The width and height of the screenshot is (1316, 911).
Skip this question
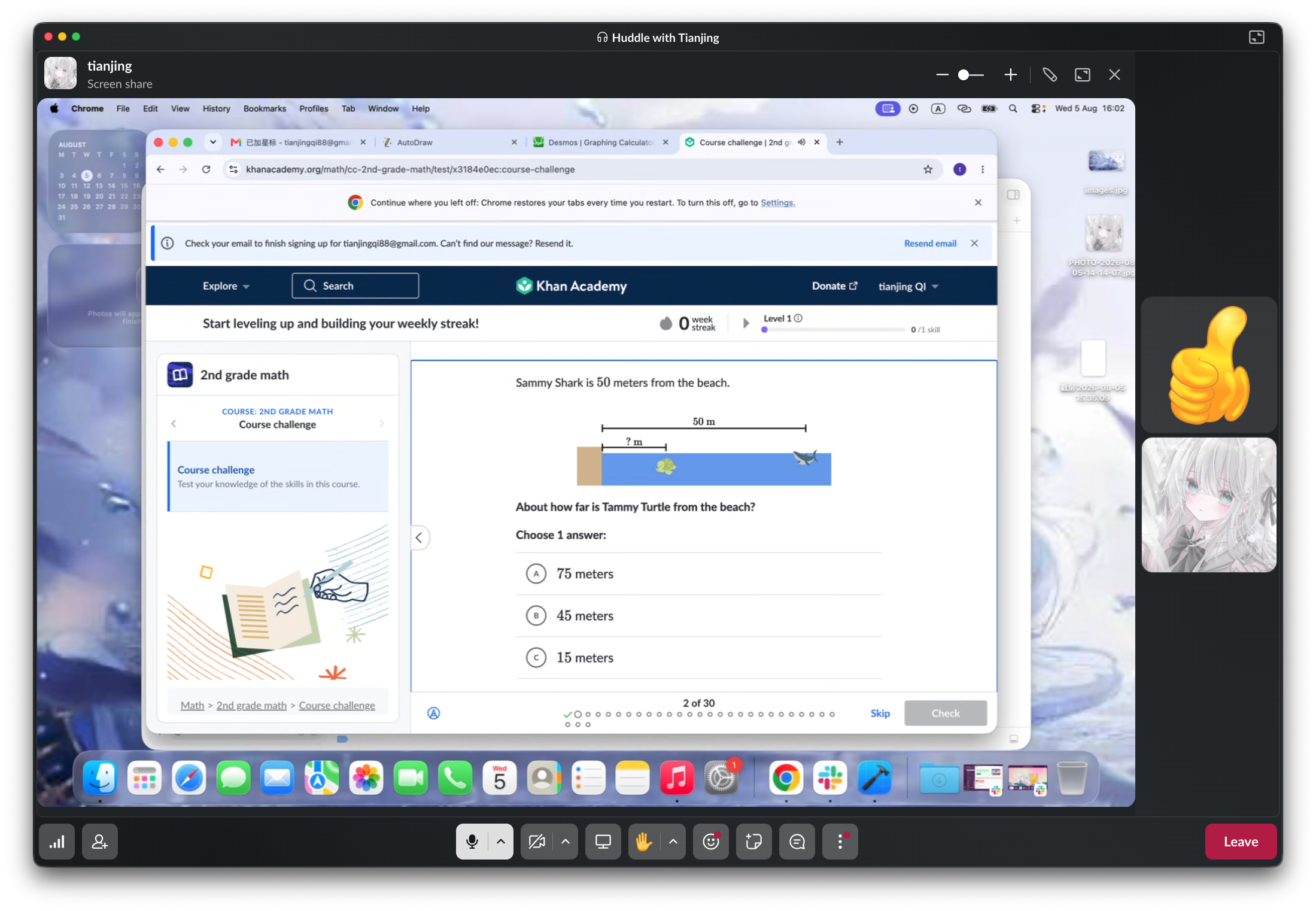coord(880,713)
